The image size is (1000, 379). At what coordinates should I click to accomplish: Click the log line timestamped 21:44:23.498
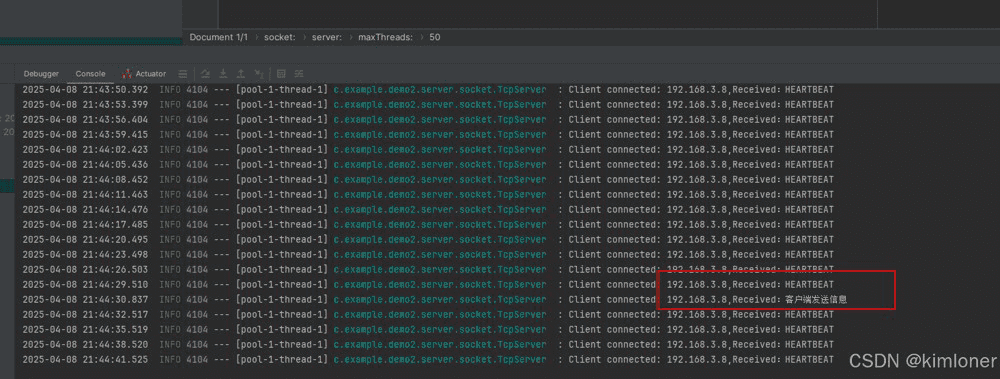click(428, 255)
